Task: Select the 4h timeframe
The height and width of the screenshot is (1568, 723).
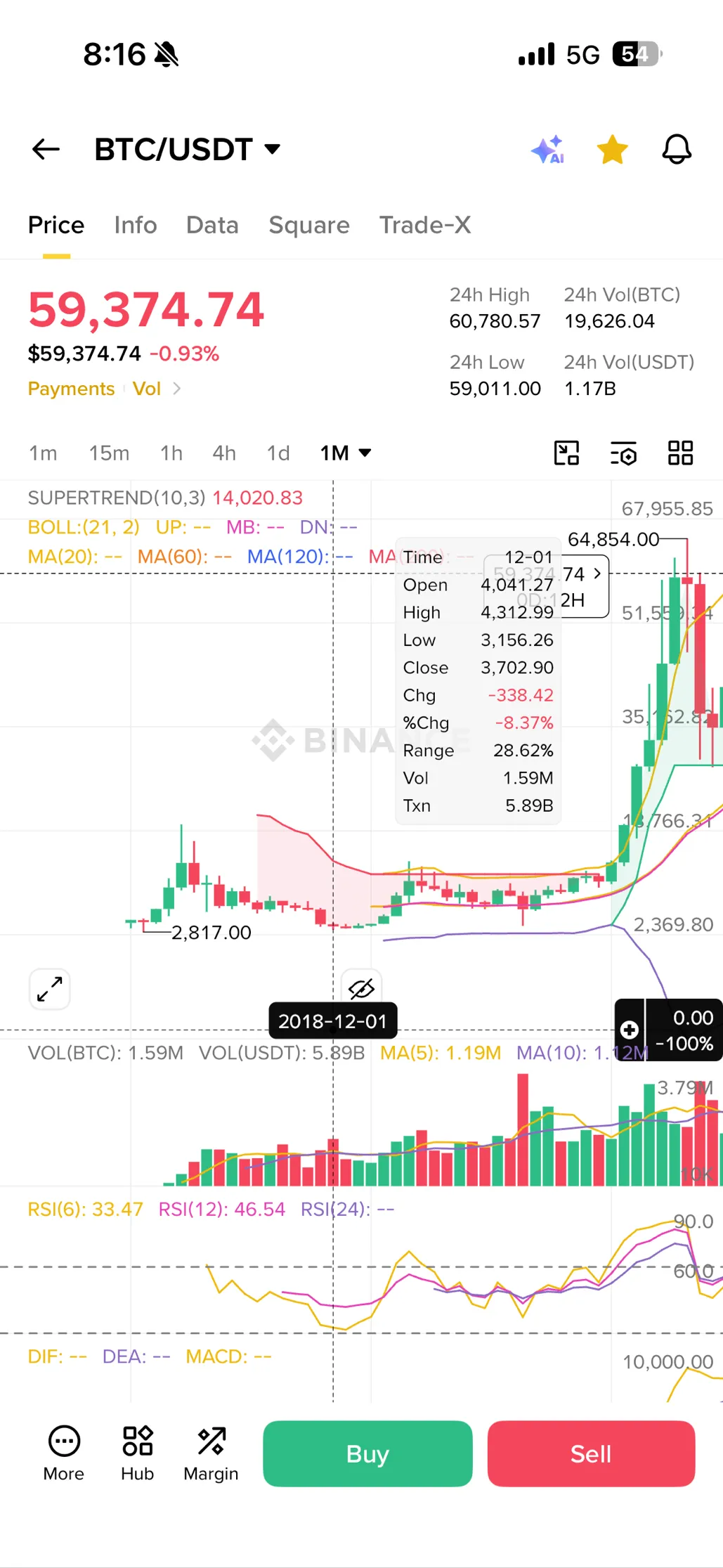Action: pos(224,453)
